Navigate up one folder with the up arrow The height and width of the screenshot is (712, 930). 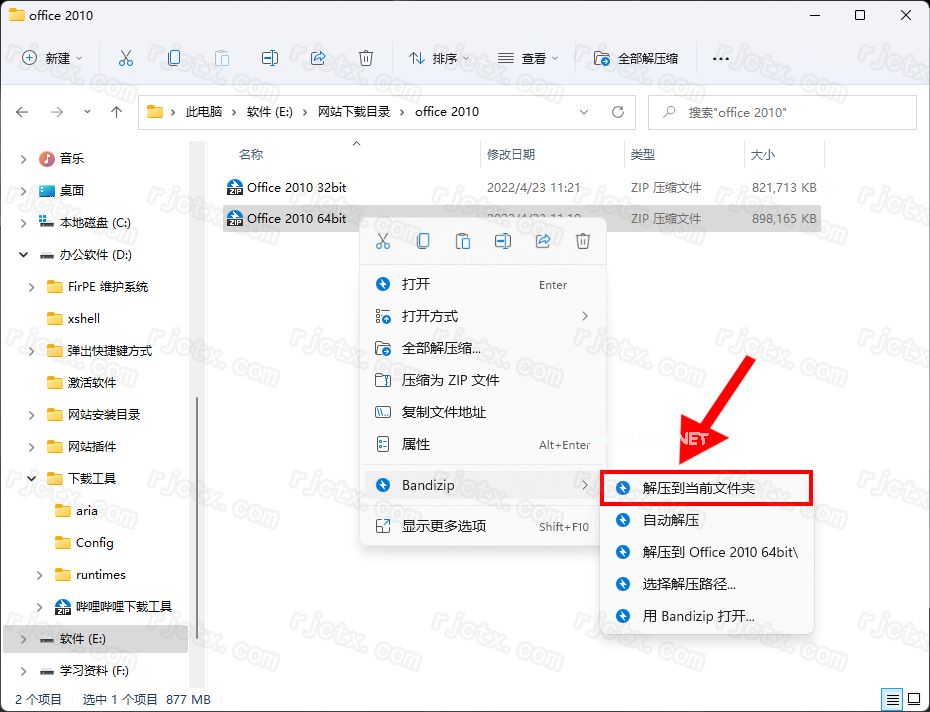pos(116,112)
